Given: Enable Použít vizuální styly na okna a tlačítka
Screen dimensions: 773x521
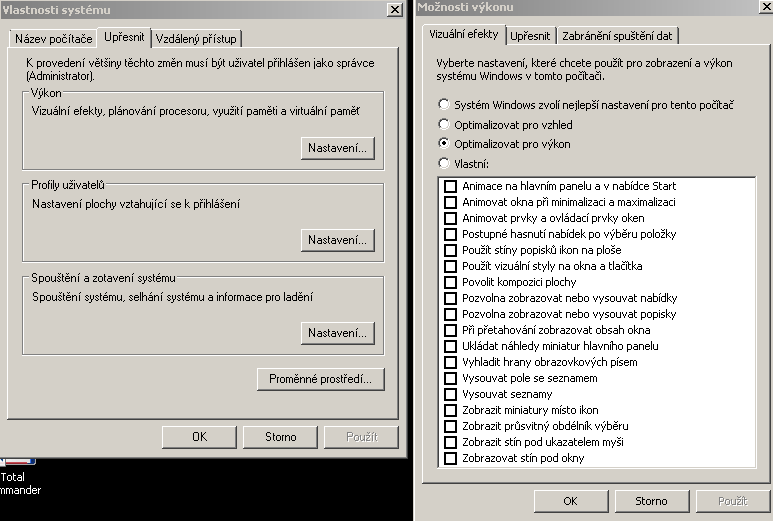Looking at the screenshot, I should [451, 266].
